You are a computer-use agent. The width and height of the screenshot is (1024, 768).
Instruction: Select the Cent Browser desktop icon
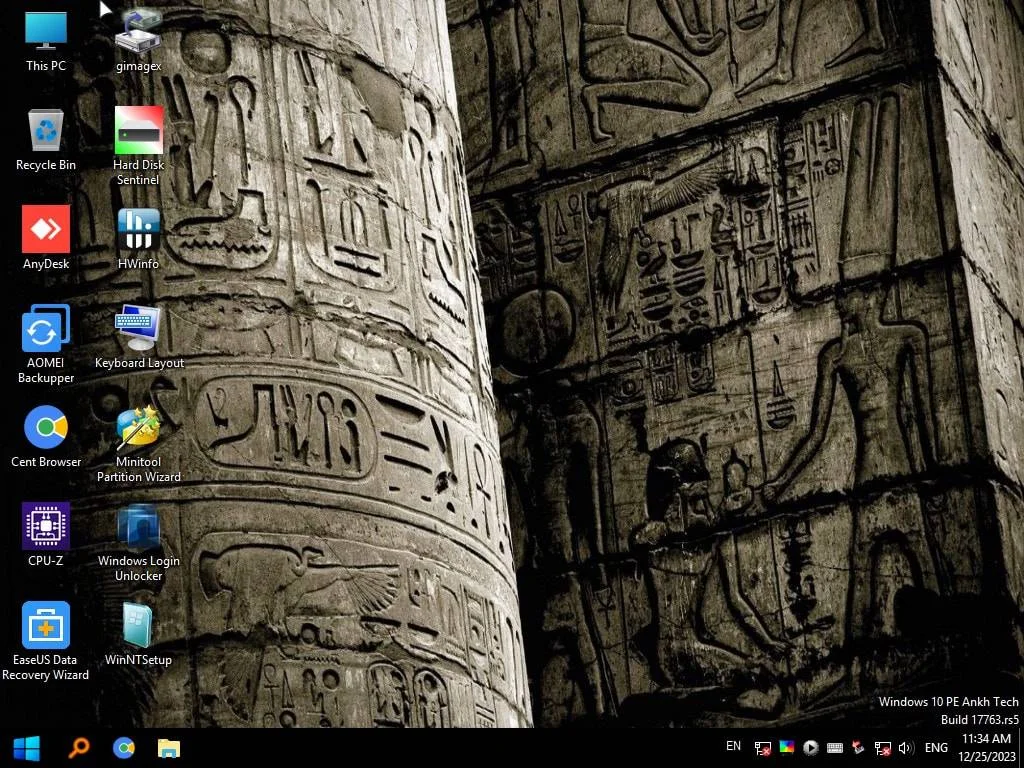[x=46, y=436]
